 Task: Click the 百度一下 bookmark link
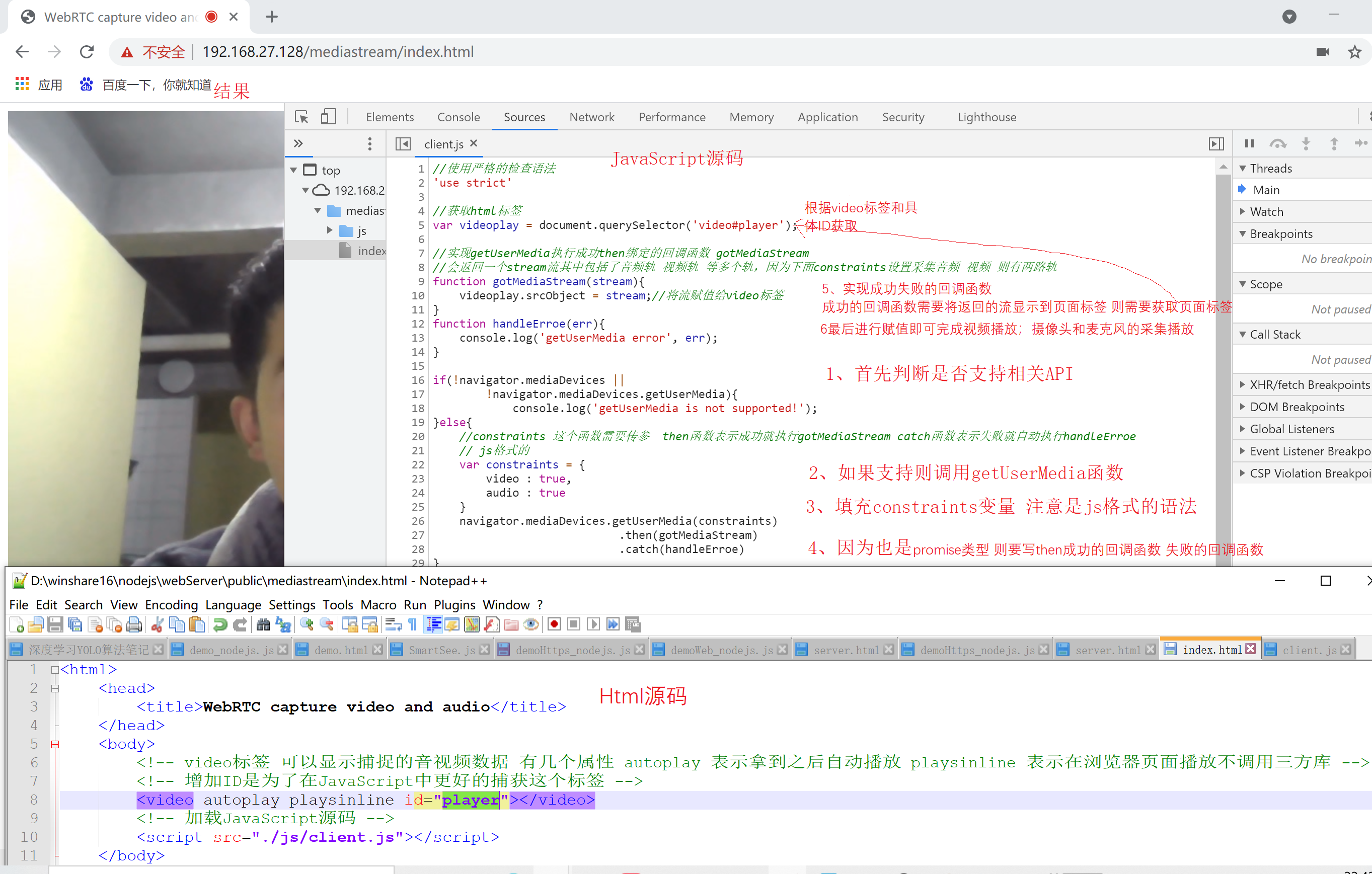click(x=156, y=85)
